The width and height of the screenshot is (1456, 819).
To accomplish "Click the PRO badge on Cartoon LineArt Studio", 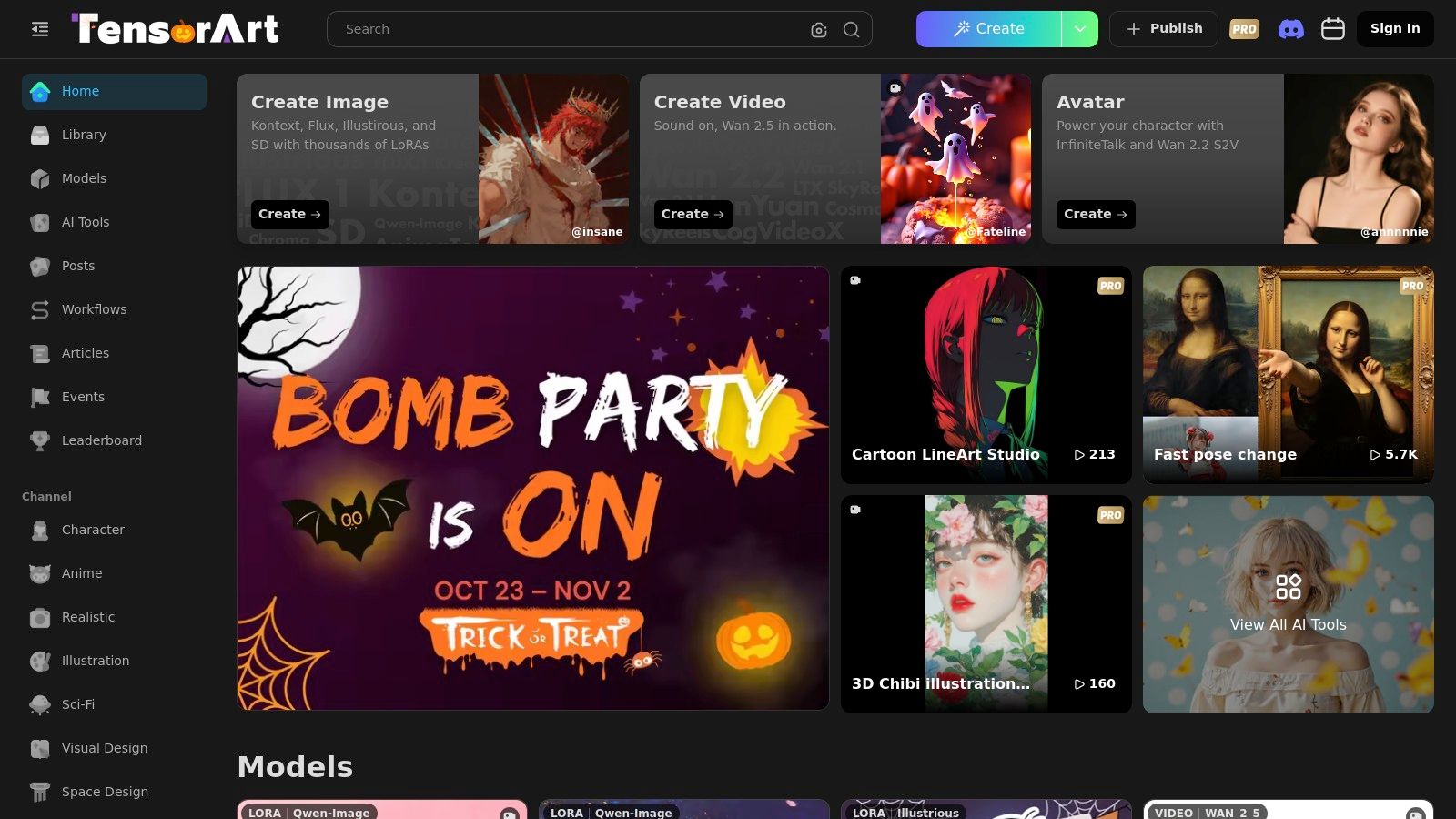I will (x=1110, y=286).
